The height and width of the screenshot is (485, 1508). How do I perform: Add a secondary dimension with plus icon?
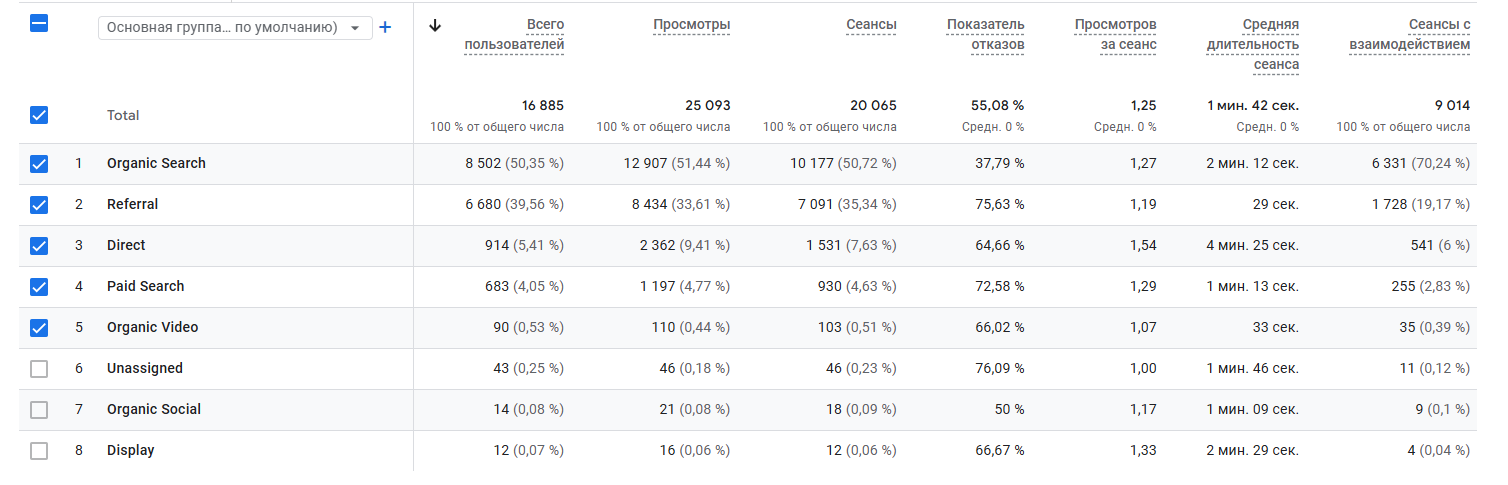(x=385, y=27)
